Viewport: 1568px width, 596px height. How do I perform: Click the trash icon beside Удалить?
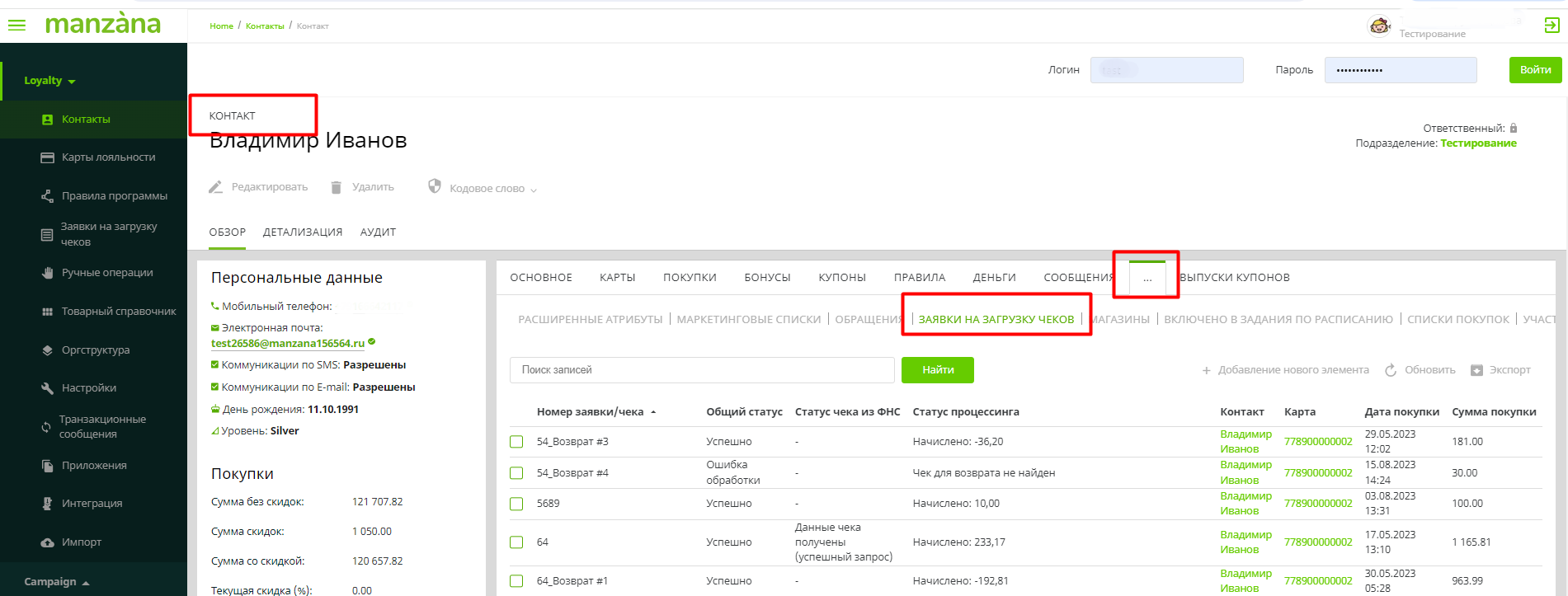337,187
